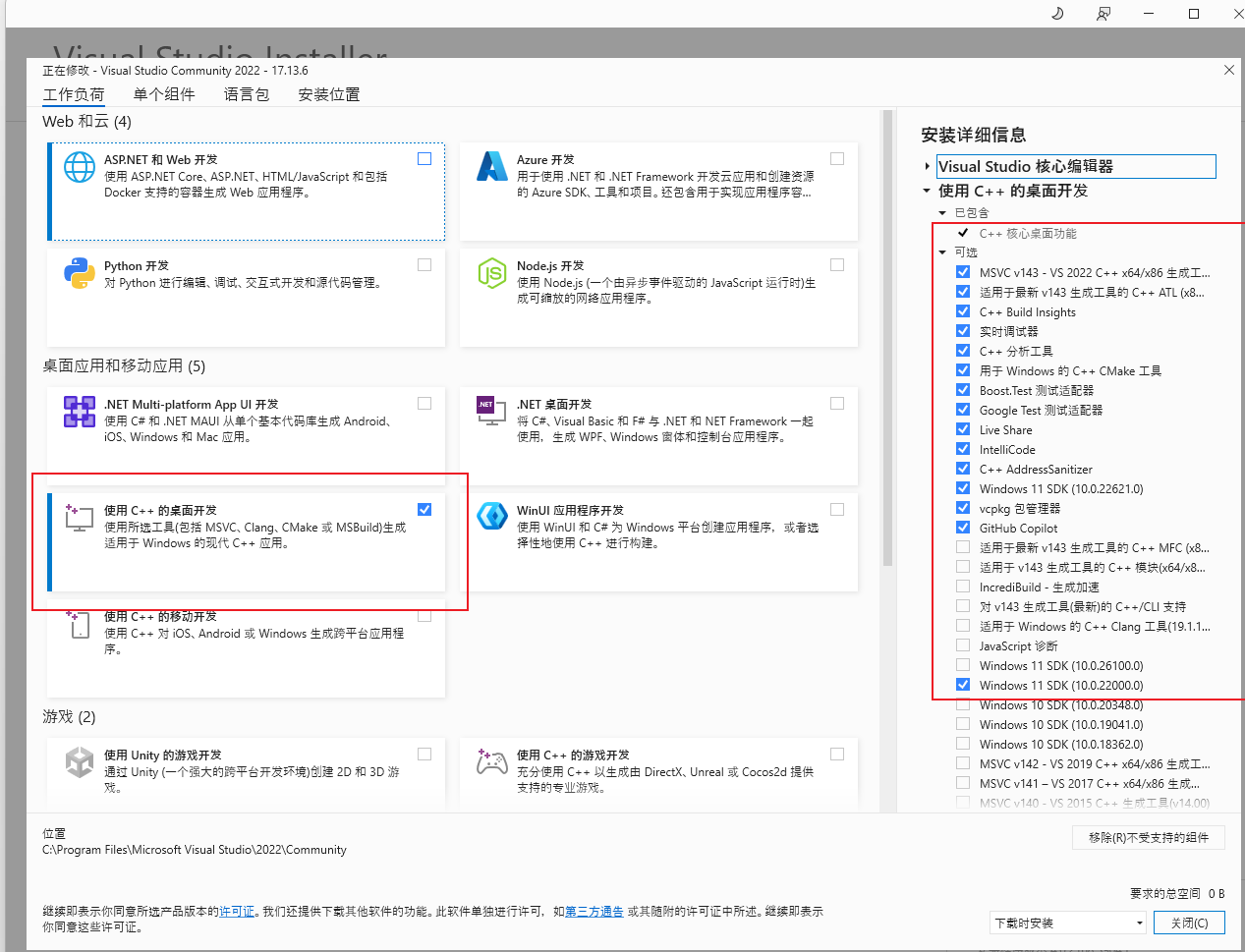Uncheck the vcpkg package manager component
Viewport: 1245px width, 952px height.
tap(963, 508)
